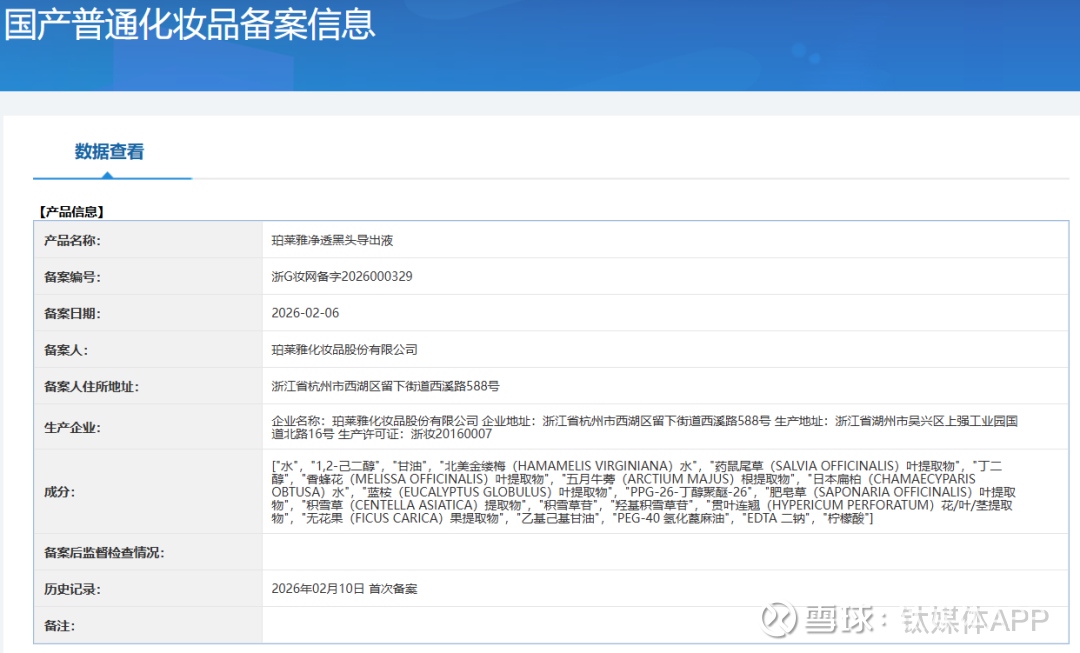Click the 钛媒体APP watermark text
This screenshot has height=653, width=1080.
974,620
